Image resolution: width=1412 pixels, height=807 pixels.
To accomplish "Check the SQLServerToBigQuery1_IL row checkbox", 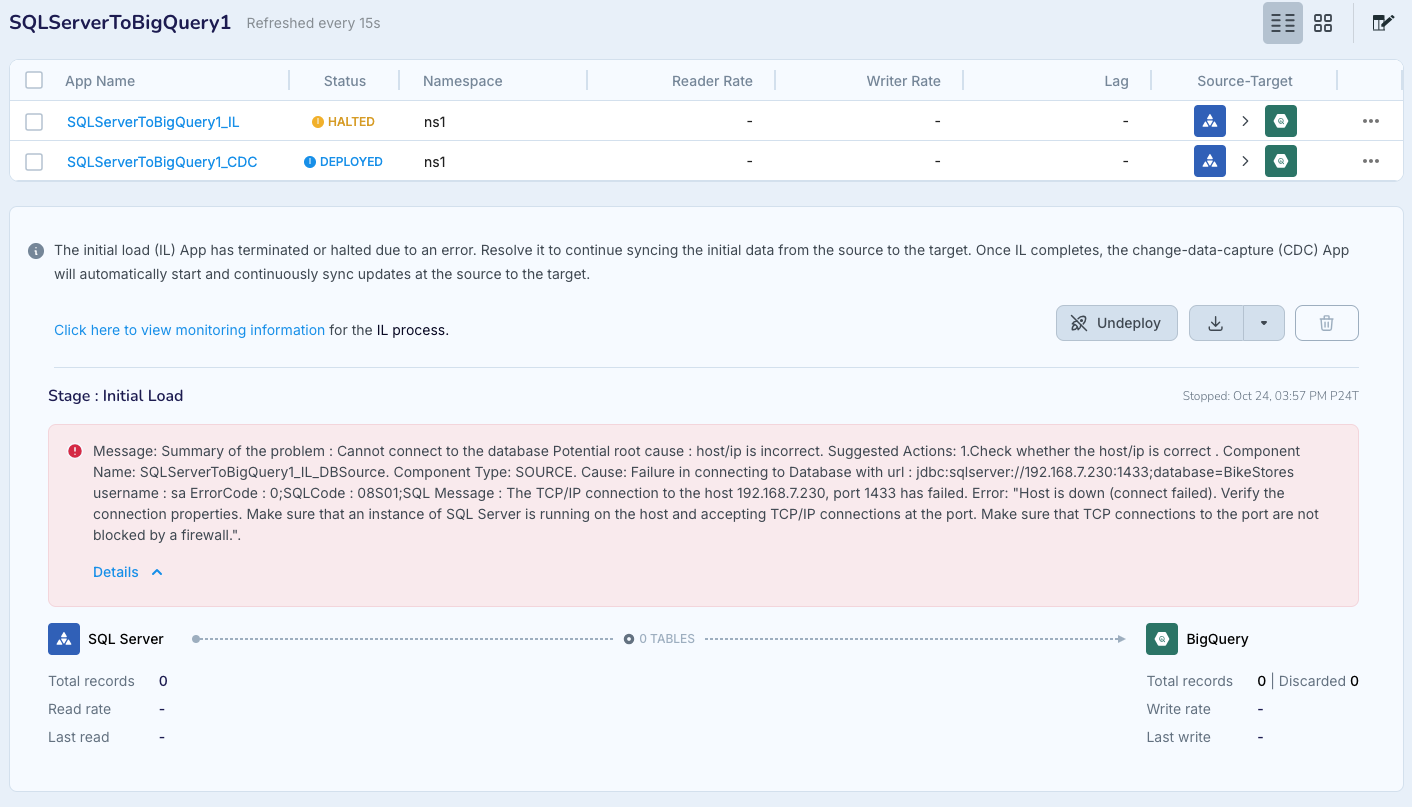I will tap(34, 122).
